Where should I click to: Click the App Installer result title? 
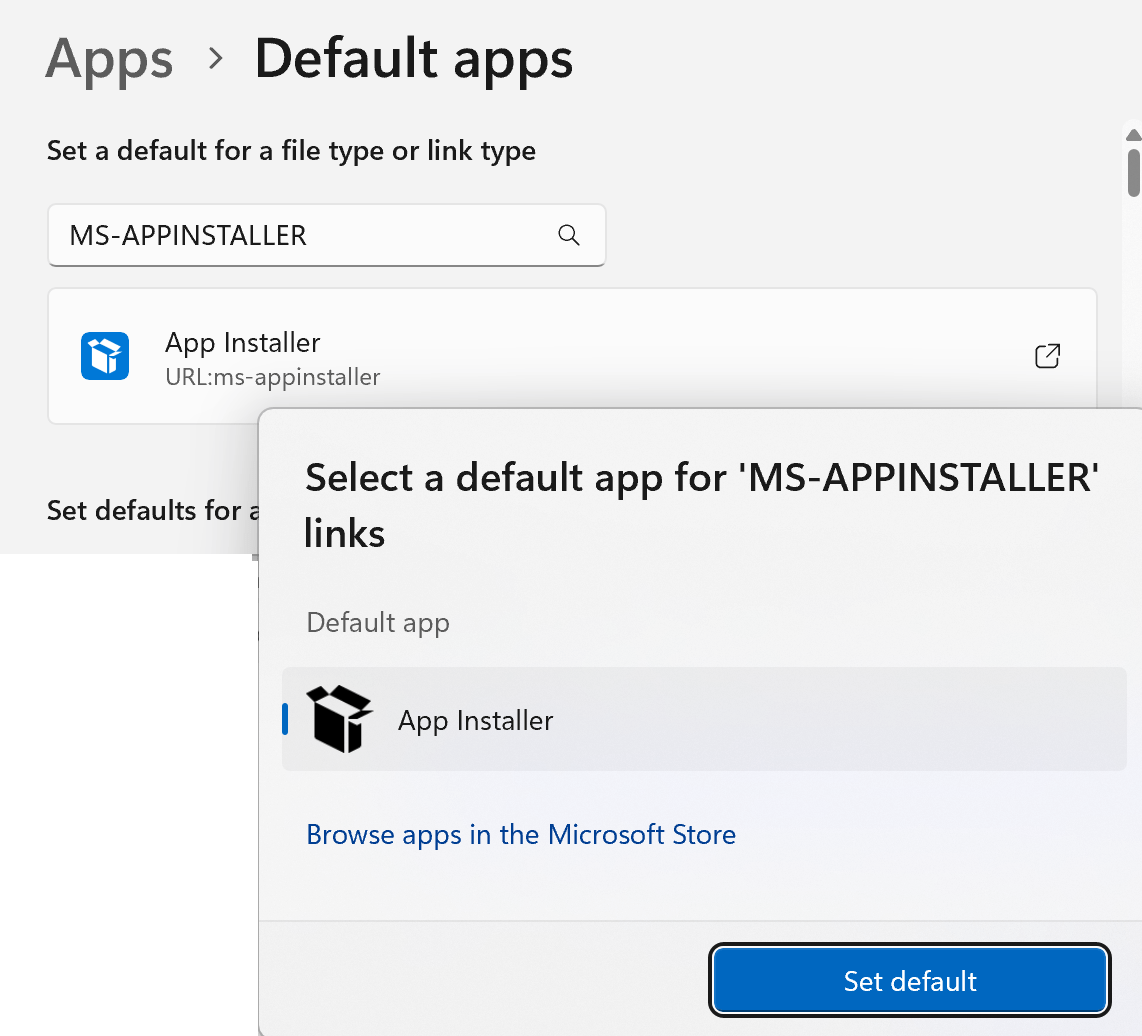pyautogui.click(x=243, y=342)
